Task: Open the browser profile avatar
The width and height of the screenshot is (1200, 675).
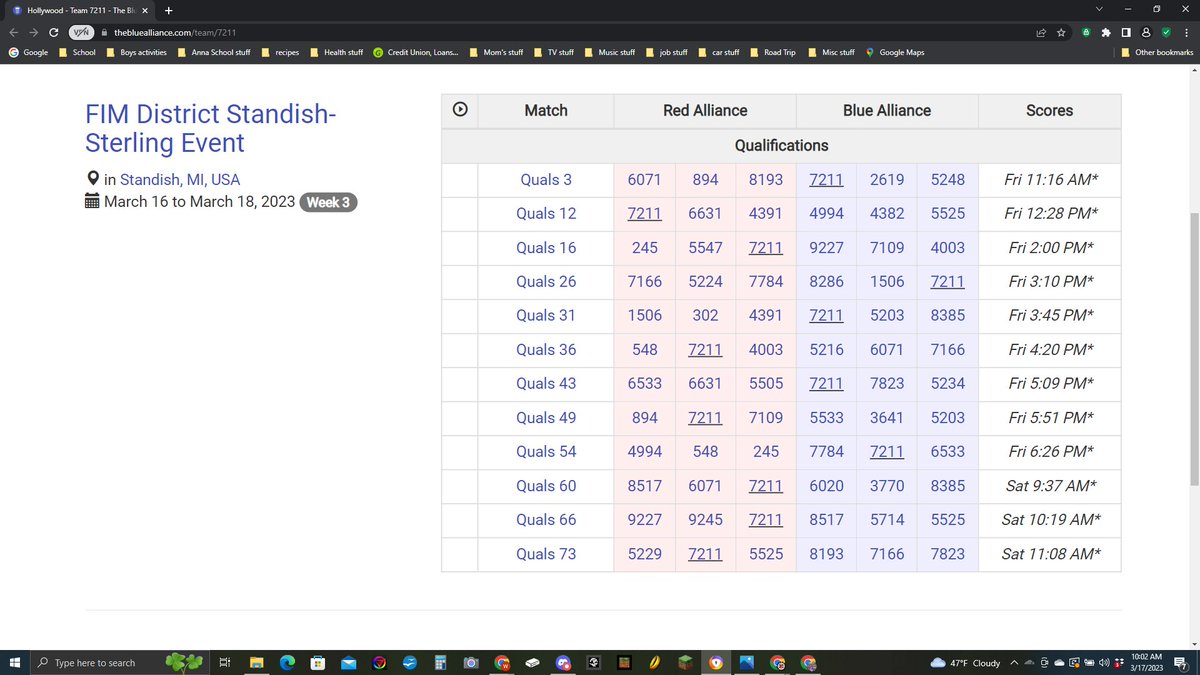Action: pos(1146,32)
